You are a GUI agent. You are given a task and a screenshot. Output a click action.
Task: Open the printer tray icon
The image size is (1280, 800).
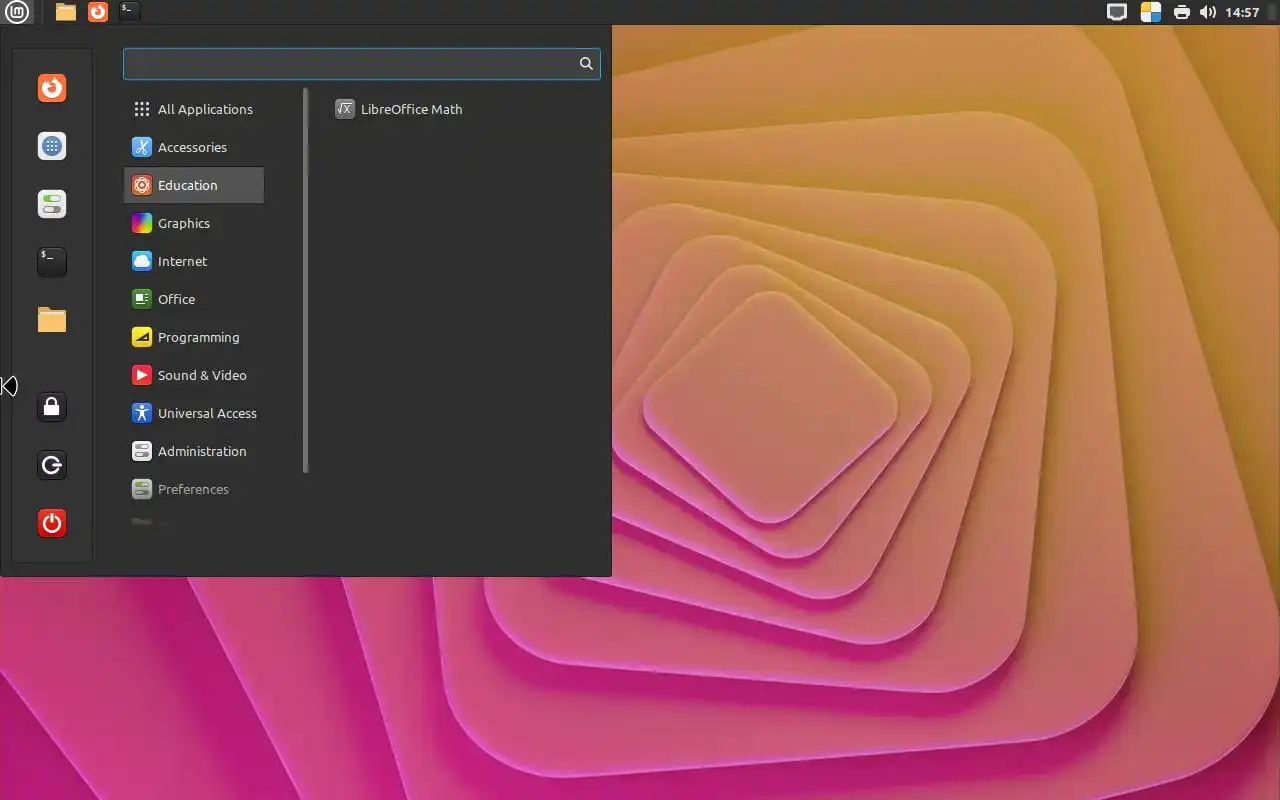coord(1182,12)
